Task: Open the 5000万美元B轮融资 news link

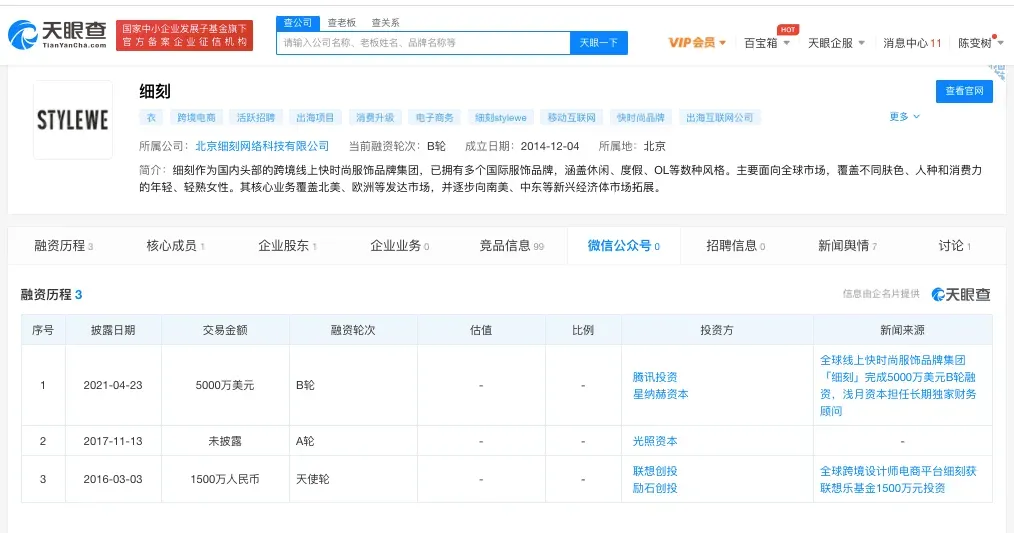Action: coord(898,386)
